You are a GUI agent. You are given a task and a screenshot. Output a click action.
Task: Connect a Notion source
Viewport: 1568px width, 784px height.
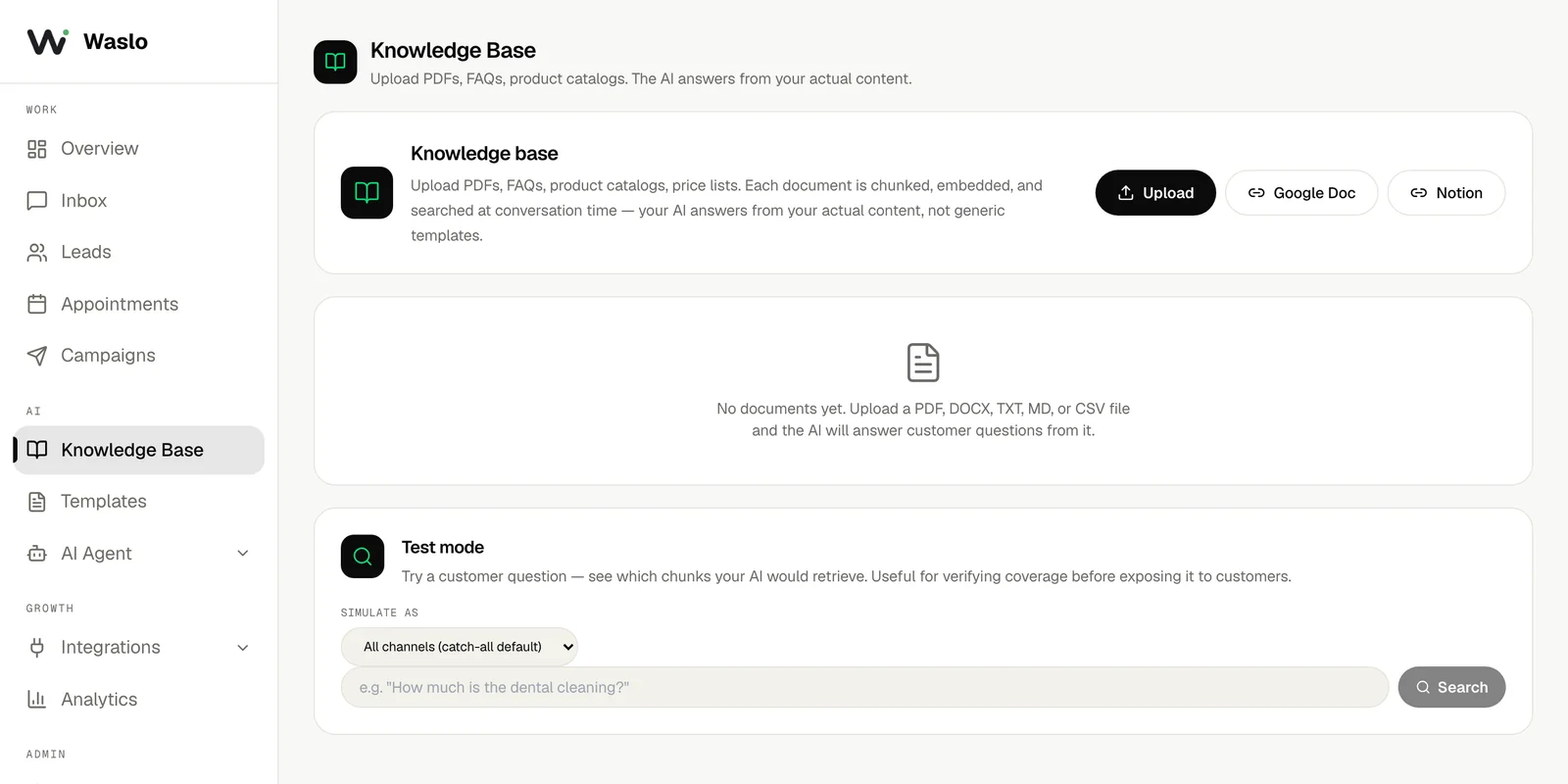pos(1446,193)
